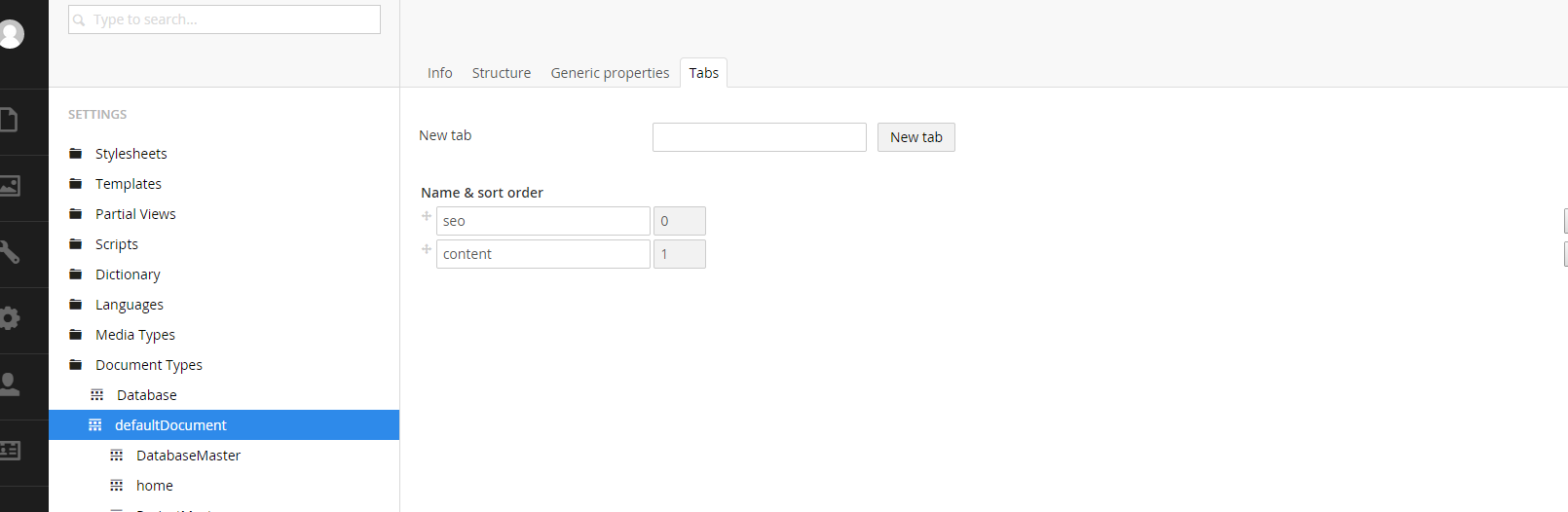The width and height of the screenshot is (1568, 512).
Task: Open the Users section person icon
Action: 10,384
